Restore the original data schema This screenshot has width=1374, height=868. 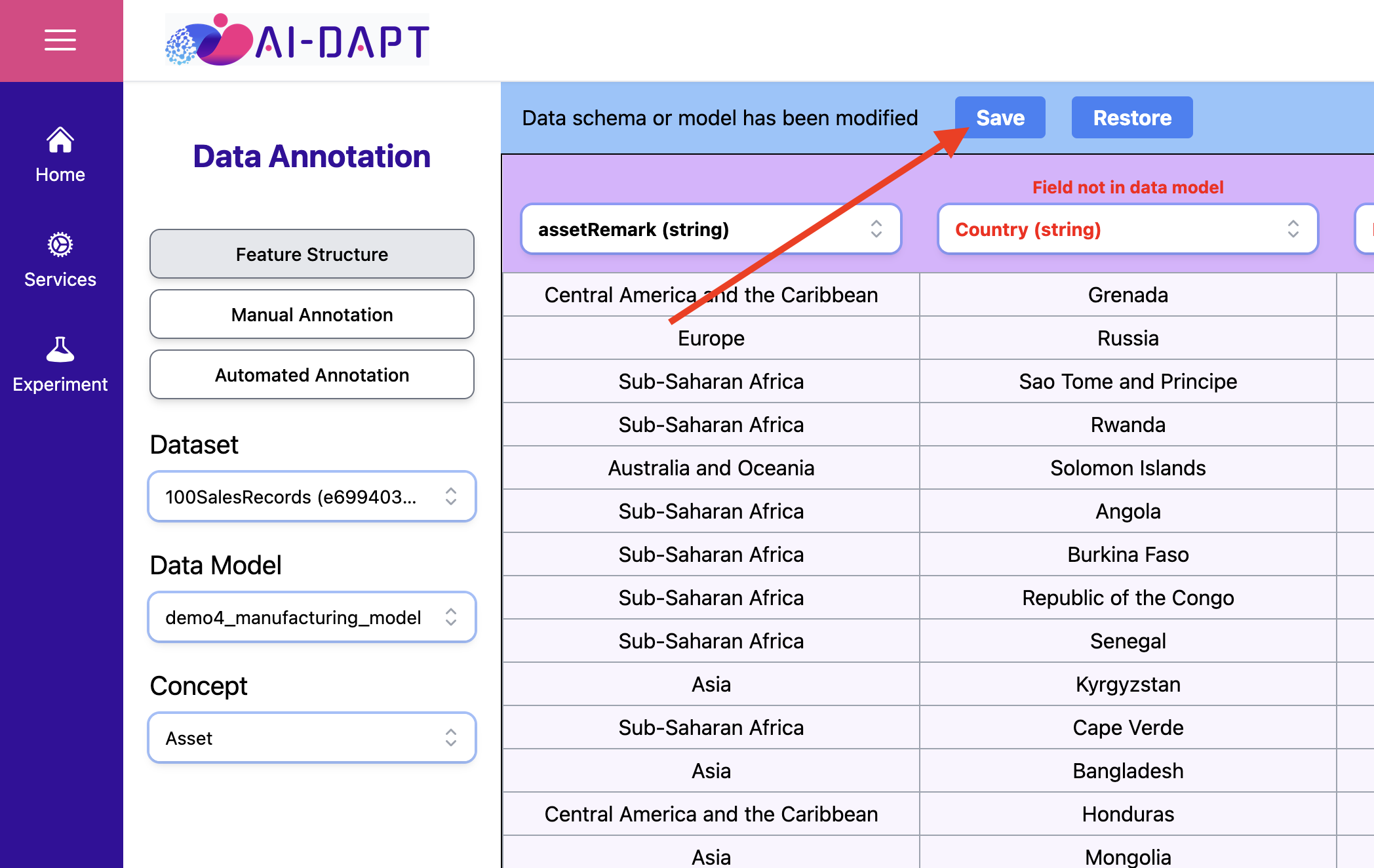point(1132,117)
